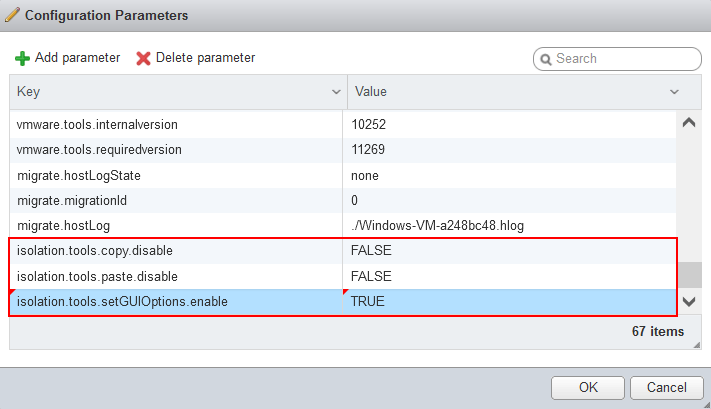Select the isolation.tools.setGUIOptions.enable key
This screenshot has height=409, width=711.
pos(122,302)
